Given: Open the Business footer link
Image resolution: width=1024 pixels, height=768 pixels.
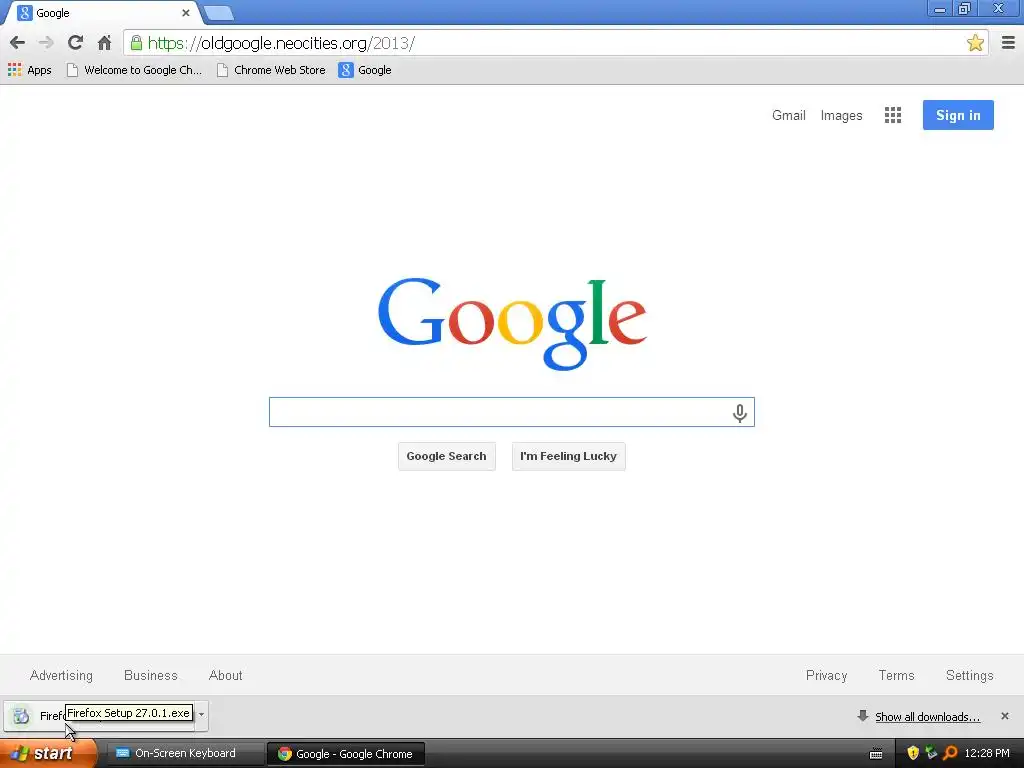Looking at the screenshot, I should click(151, 675).
